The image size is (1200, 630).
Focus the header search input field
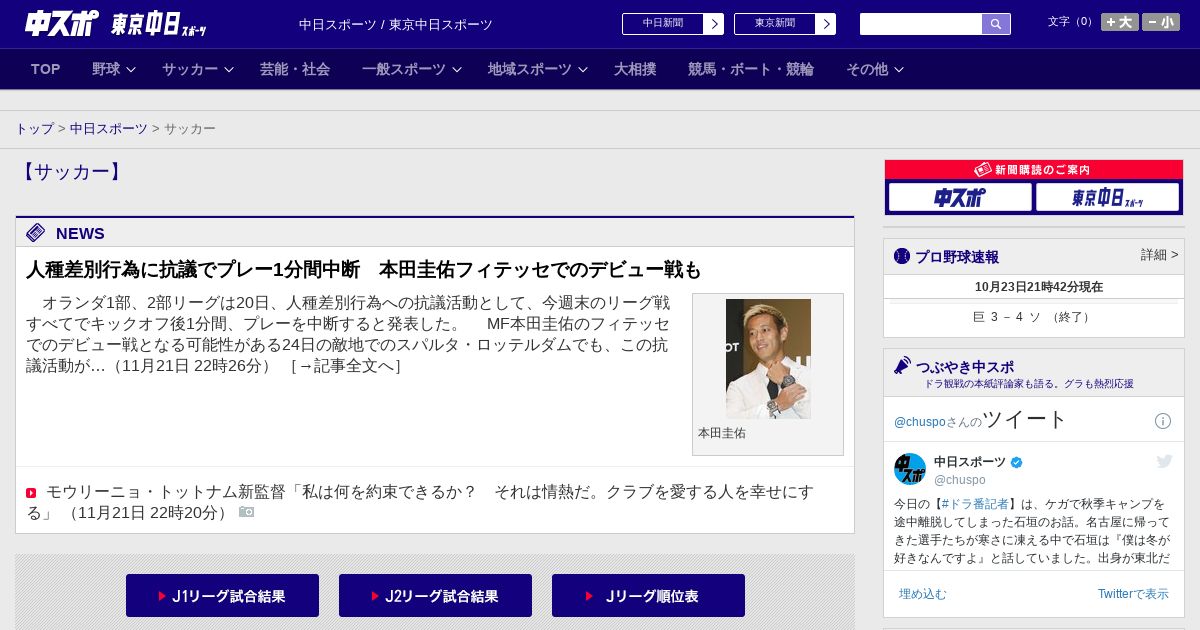(921, 24)
